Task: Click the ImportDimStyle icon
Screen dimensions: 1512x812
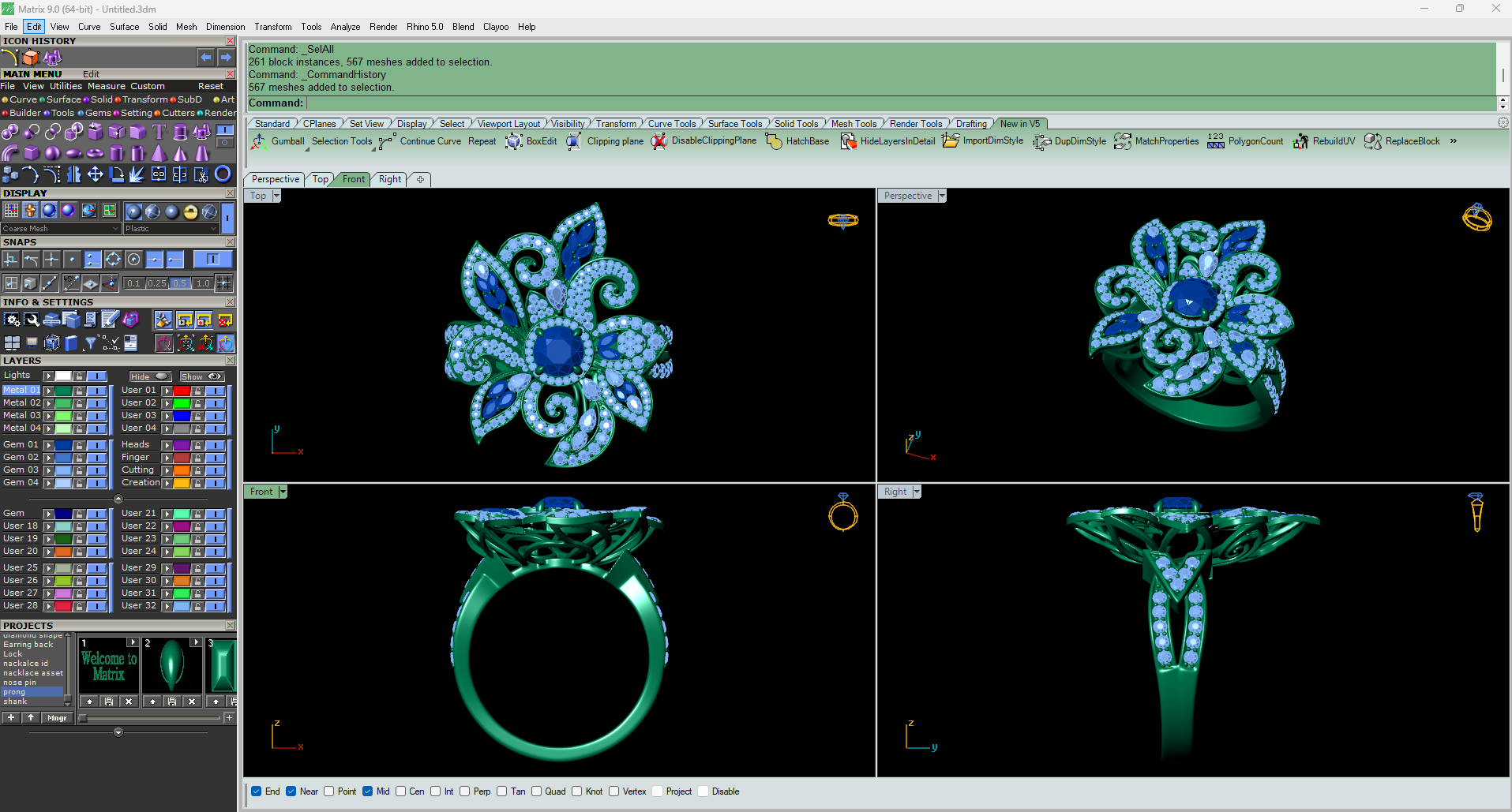Action: click(951, 141)
